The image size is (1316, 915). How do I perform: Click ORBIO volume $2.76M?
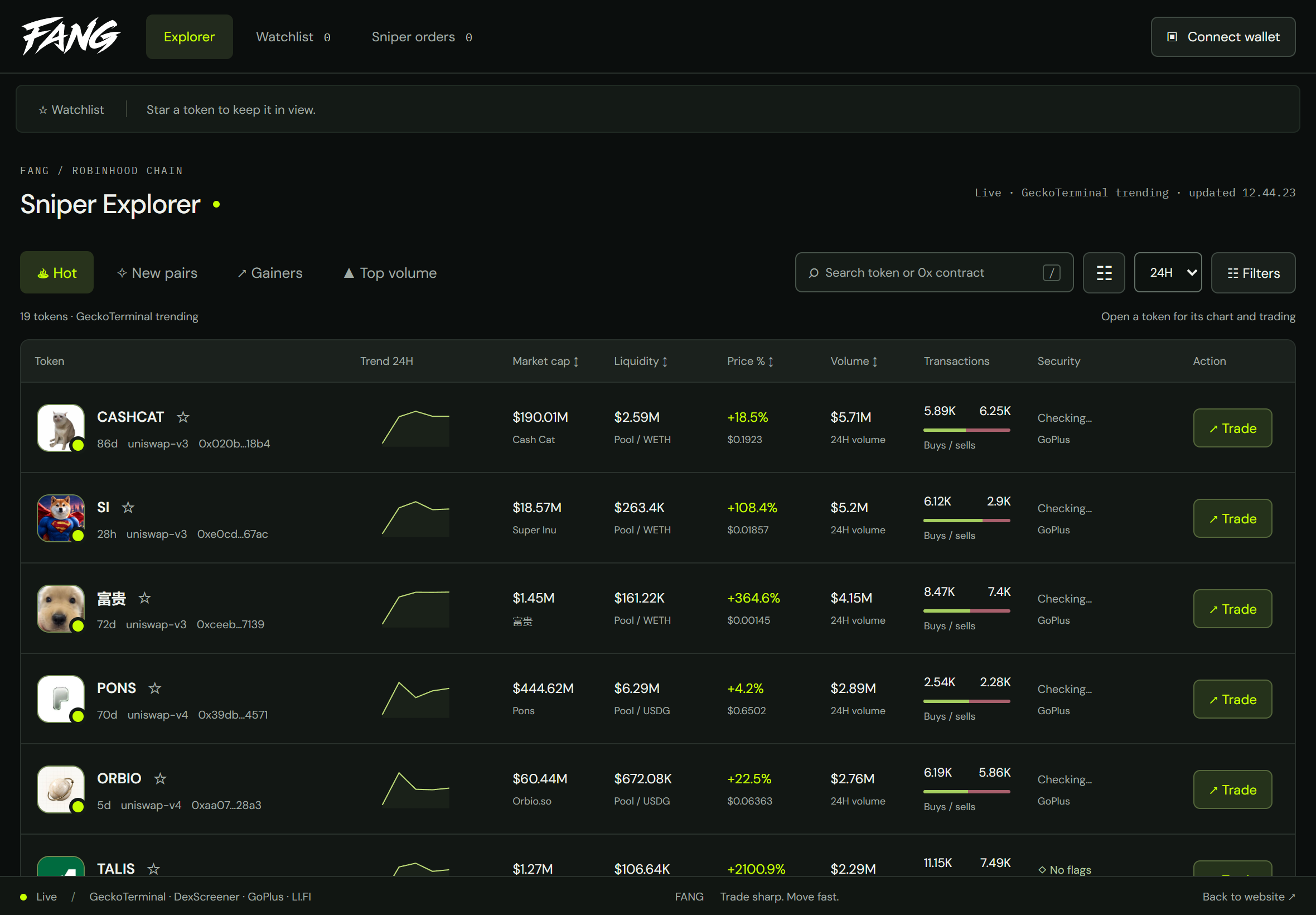click(x=853, y=778)
